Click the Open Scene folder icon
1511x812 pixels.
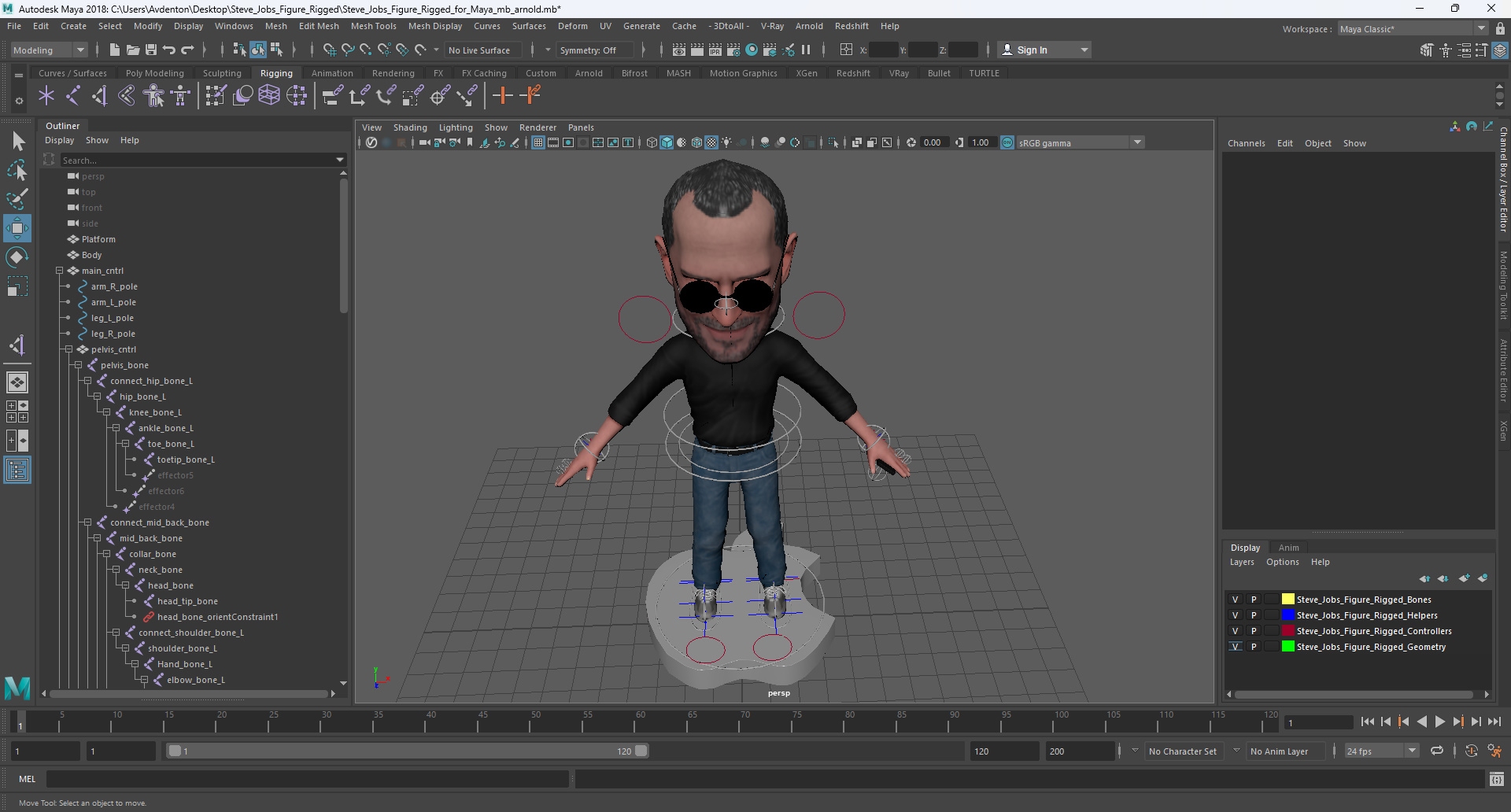pyautogui.click(x=133, y=50)
